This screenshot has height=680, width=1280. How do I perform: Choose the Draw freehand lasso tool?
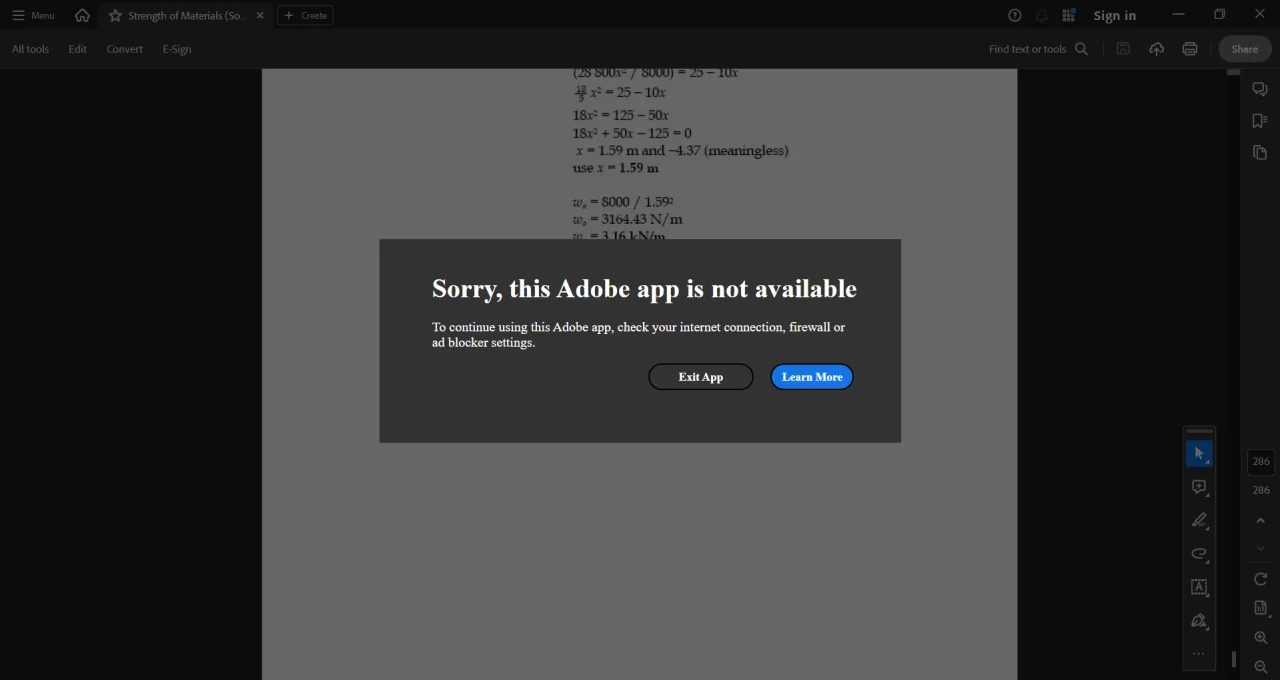(1199, 554)
